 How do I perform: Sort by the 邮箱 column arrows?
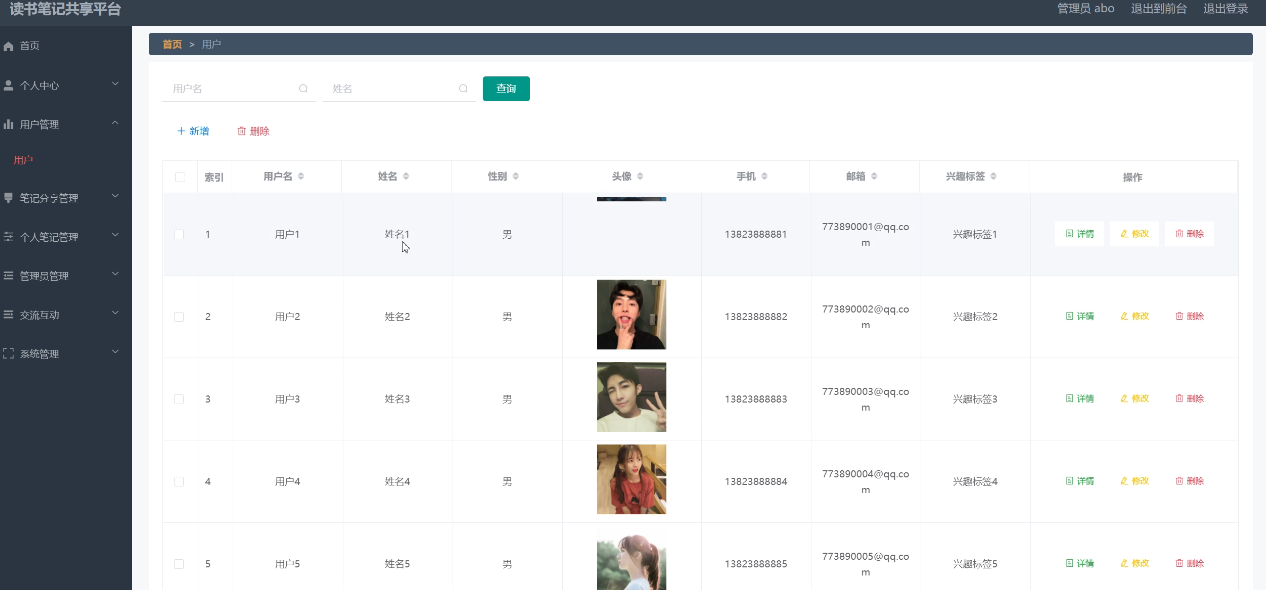point(874,176)
